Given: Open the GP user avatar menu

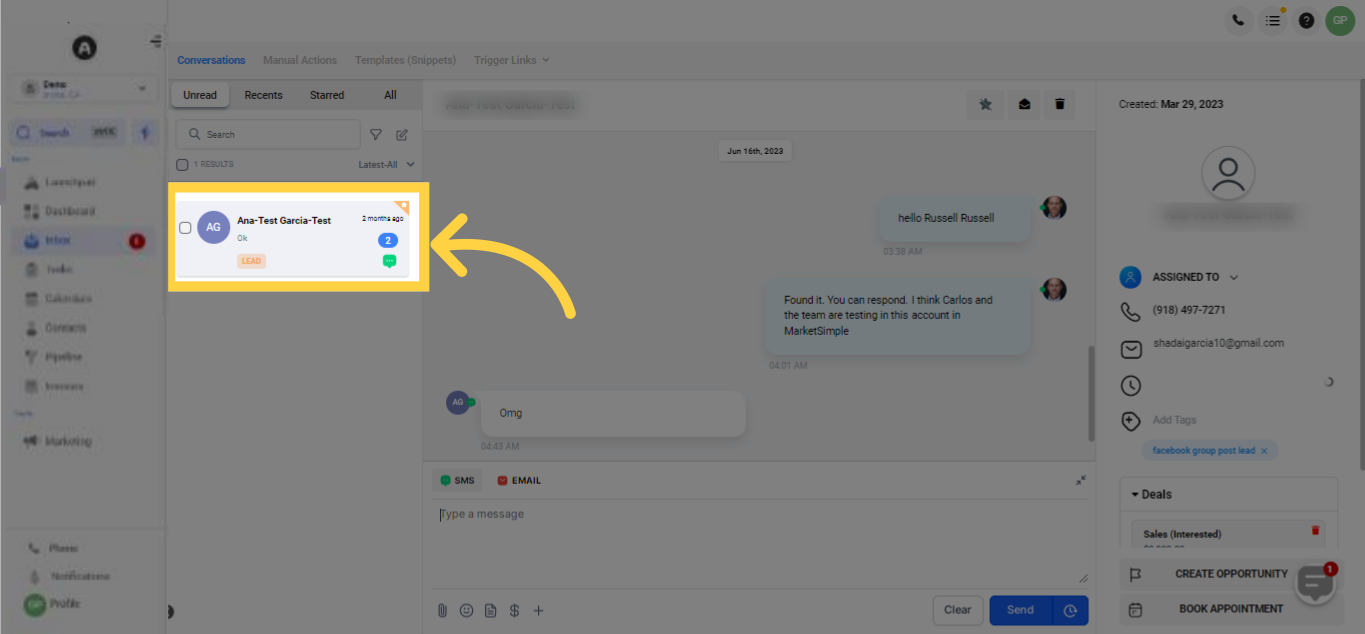Looking at the screenshot, I should click(x=1340, y=20).
